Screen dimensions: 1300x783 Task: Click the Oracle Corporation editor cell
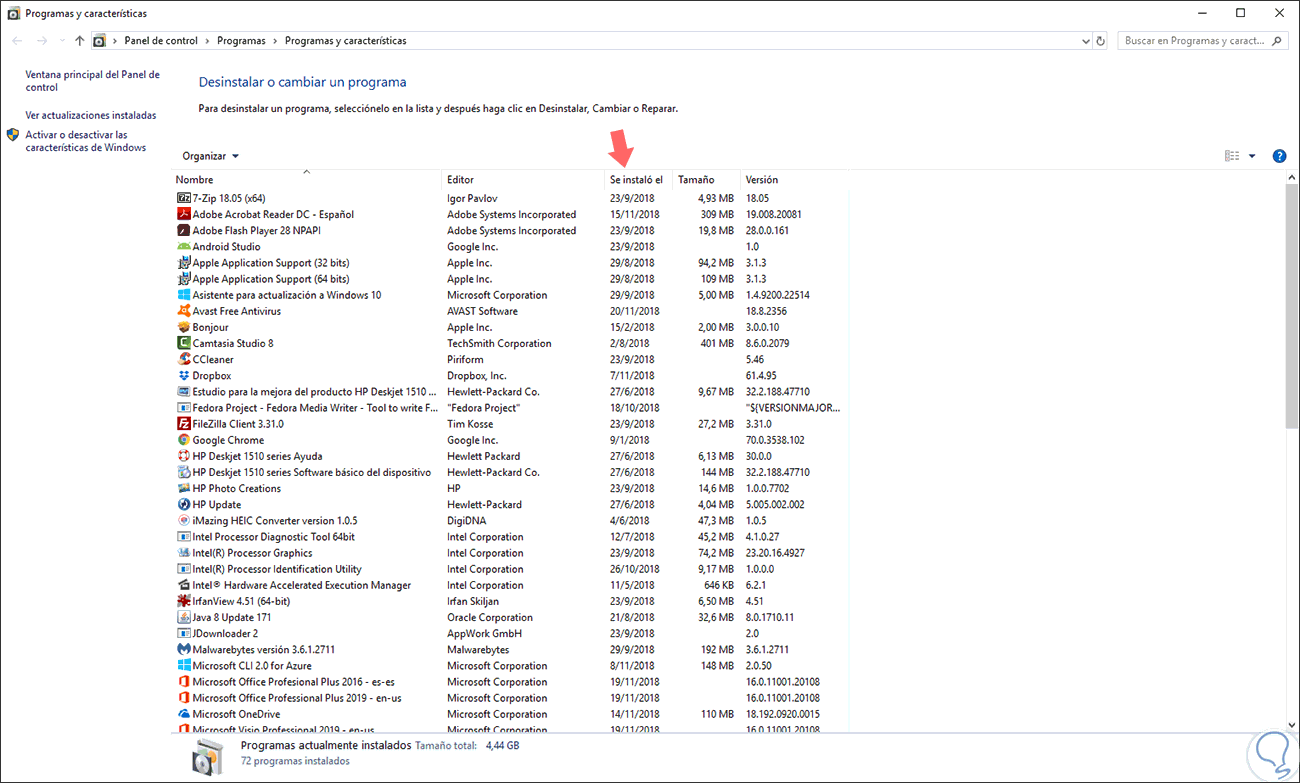490,617
